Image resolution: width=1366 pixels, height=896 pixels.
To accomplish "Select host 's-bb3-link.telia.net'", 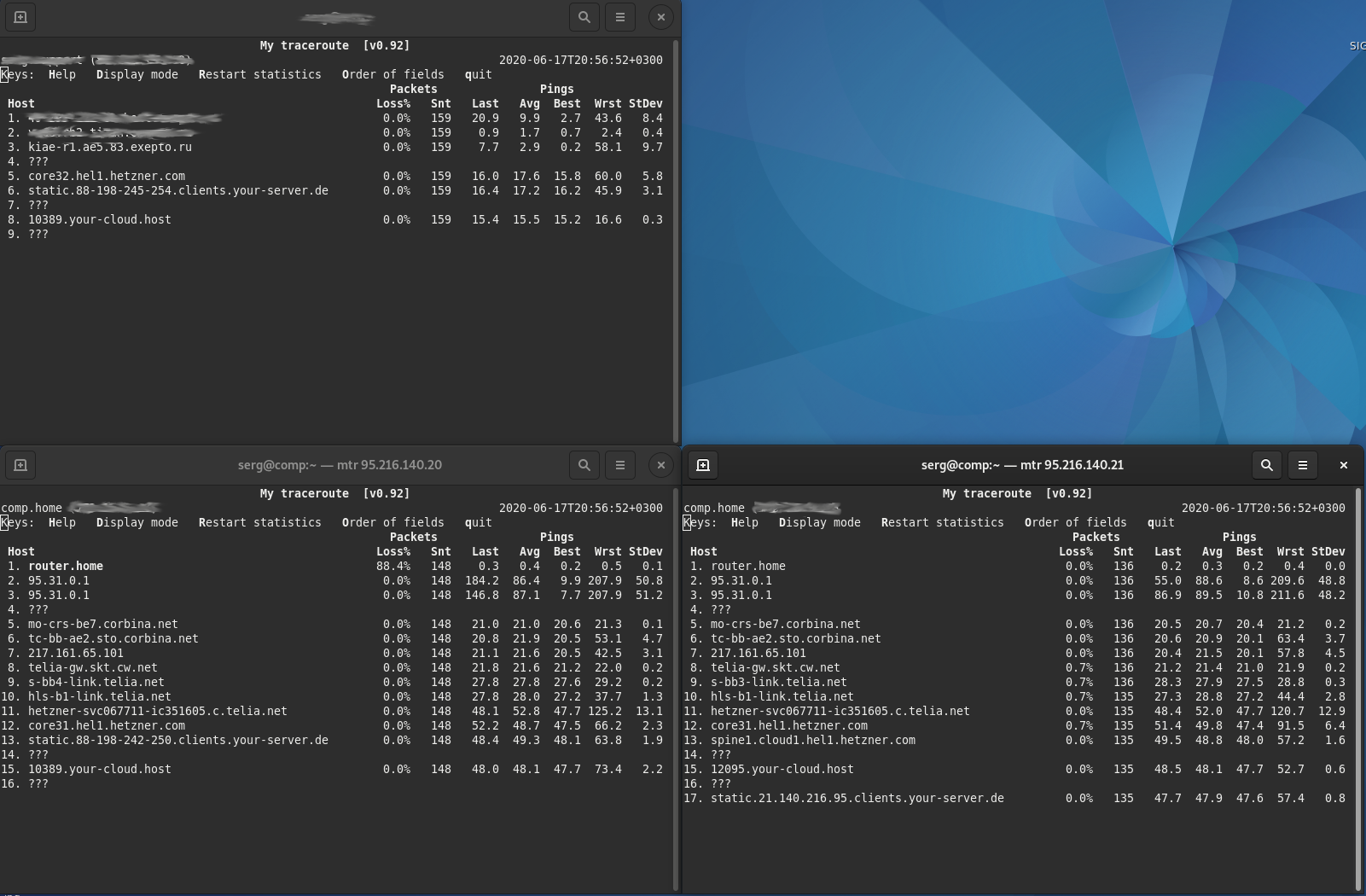I will pos(779,682).
